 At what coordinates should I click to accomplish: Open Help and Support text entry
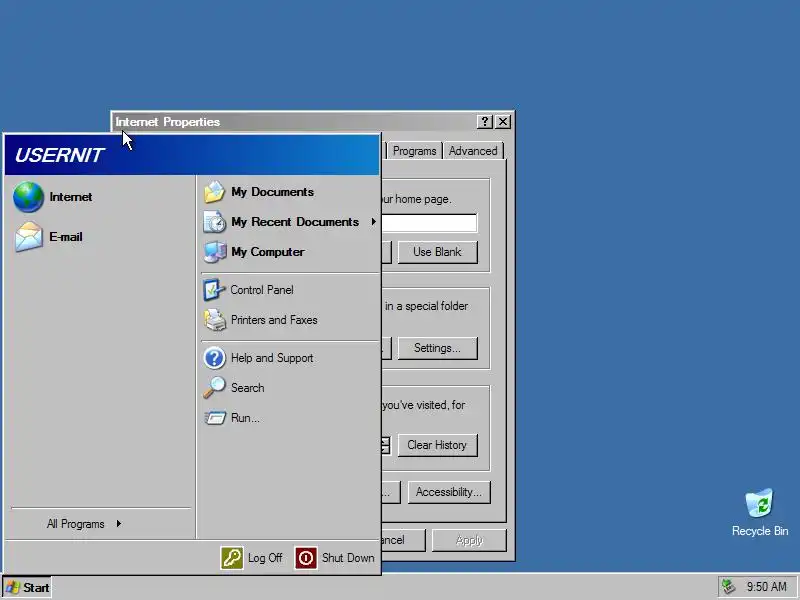coord(272,358)
